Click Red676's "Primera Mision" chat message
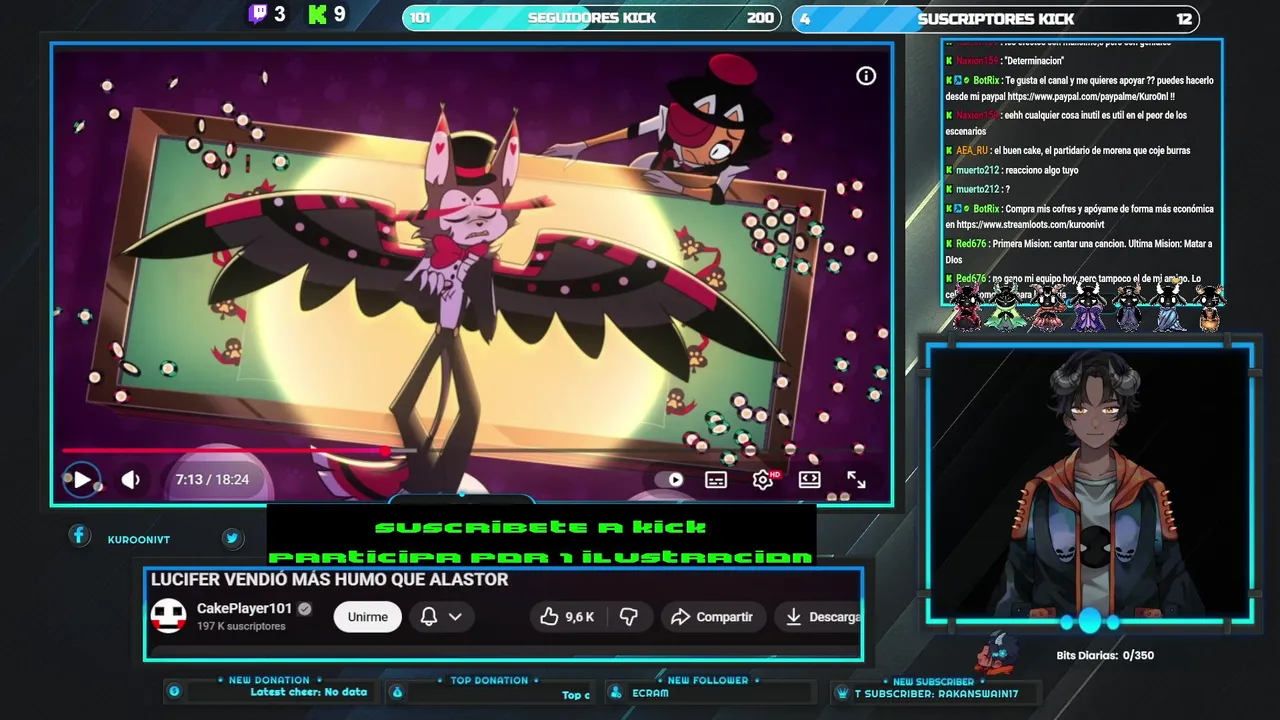The width and height of the screenshot is (1280, 720). coord(1079,251)
